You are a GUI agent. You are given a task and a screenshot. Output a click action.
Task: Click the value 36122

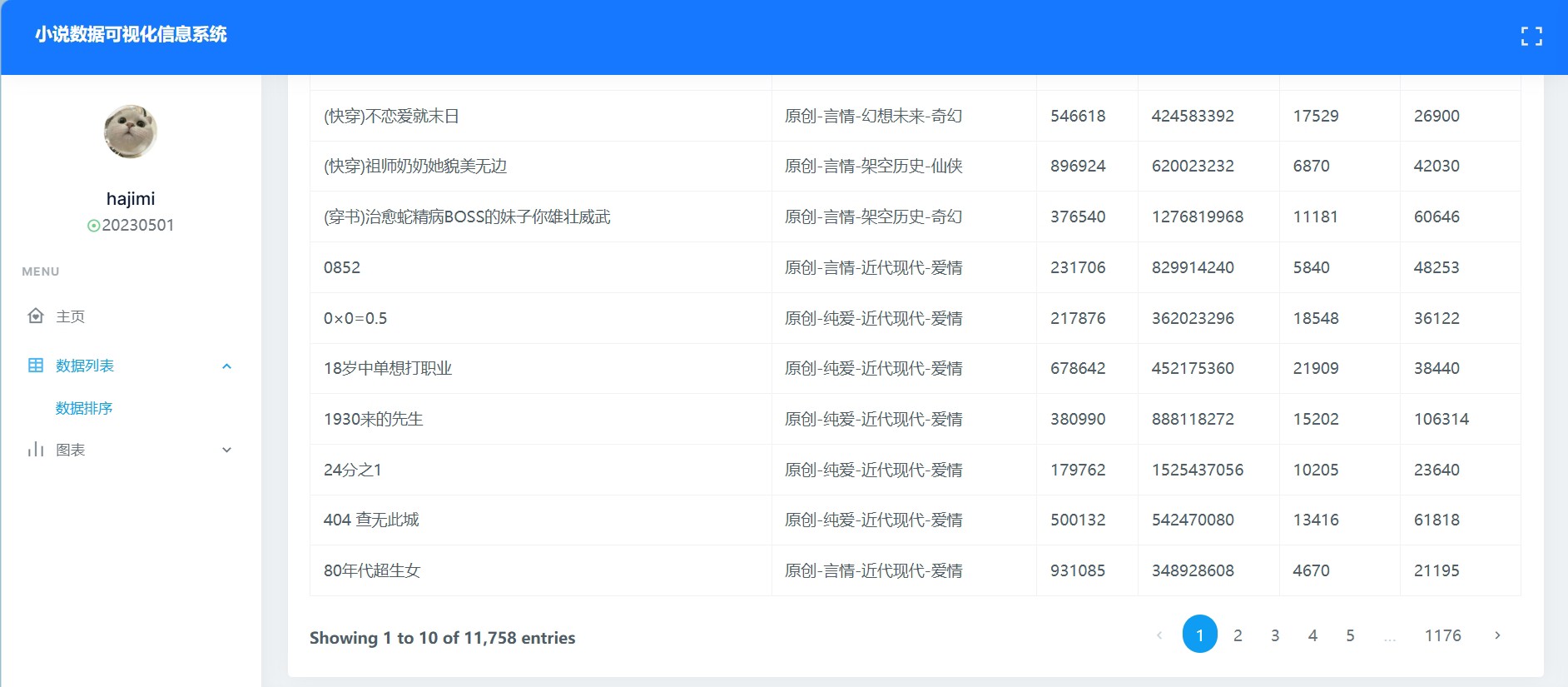(x=1437, y=318)
